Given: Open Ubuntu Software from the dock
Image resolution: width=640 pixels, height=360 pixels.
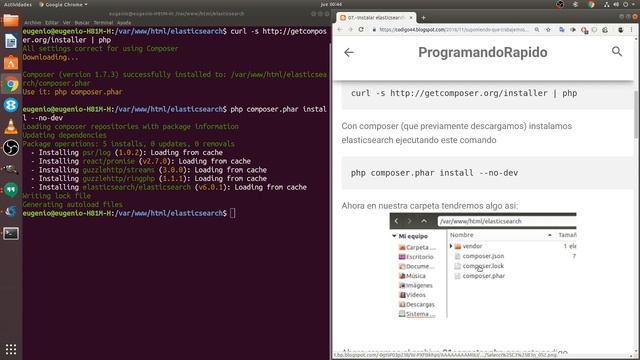Looking at the screenshot, I should (11, 63).
